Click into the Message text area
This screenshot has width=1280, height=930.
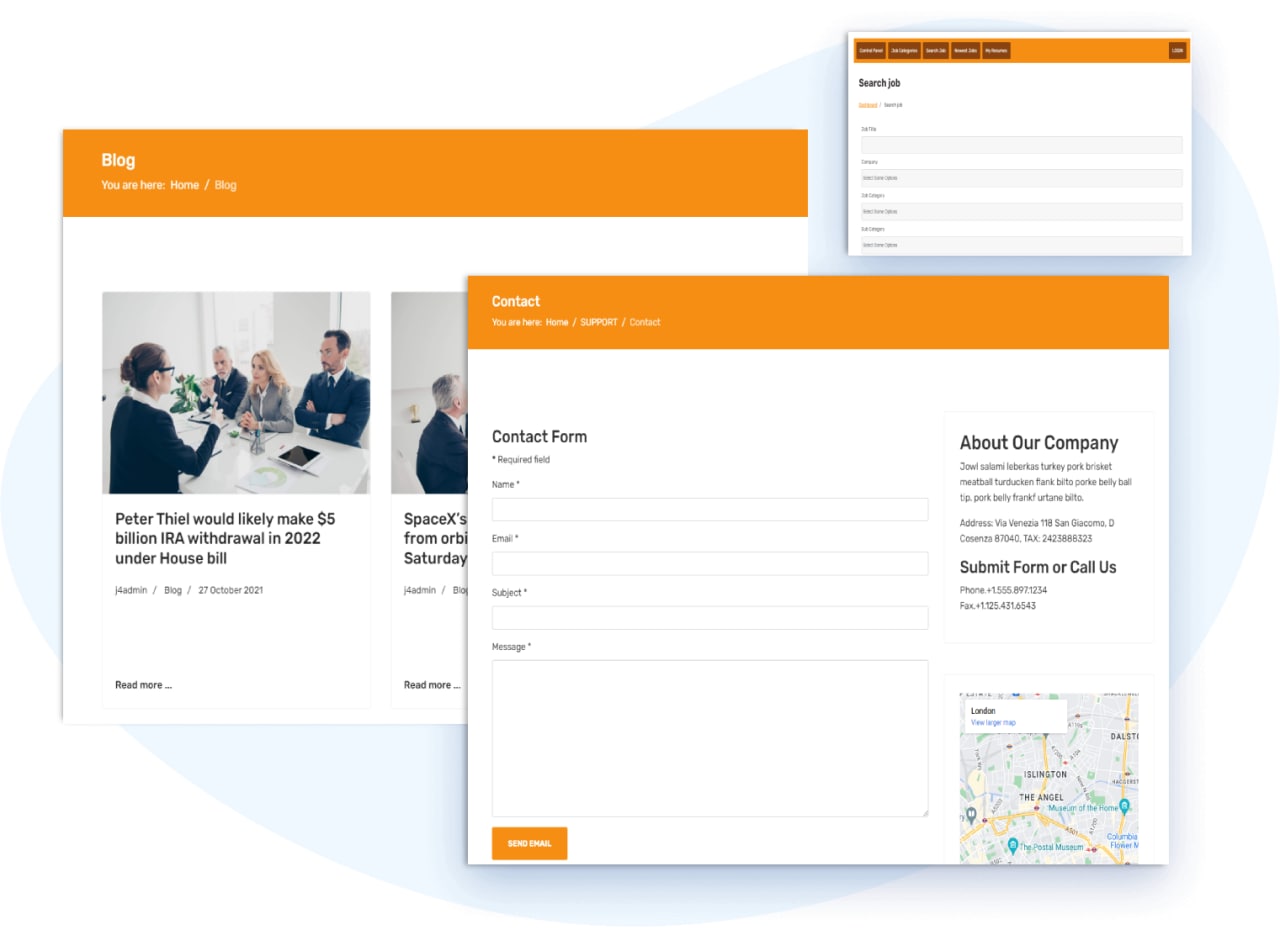(x=710, y=738)
